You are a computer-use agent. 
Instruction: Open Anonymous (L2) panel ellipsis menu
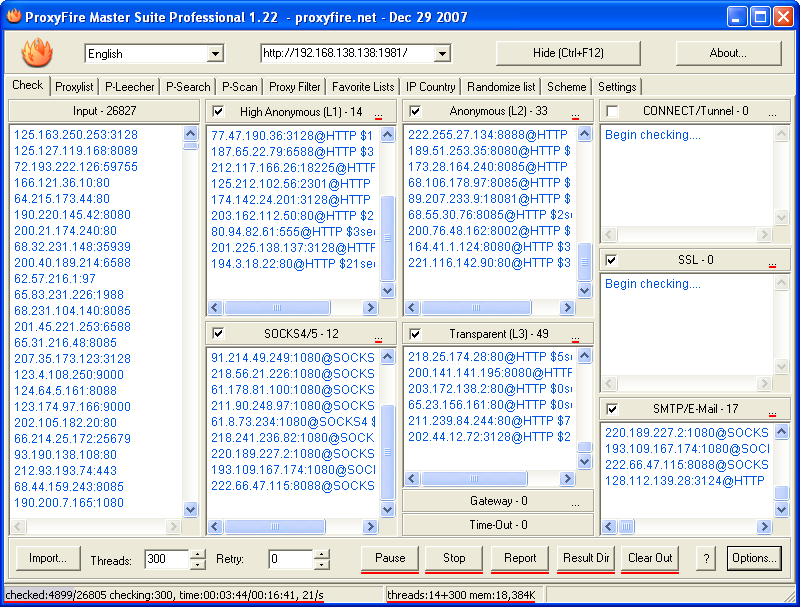[x=576, y=113]
